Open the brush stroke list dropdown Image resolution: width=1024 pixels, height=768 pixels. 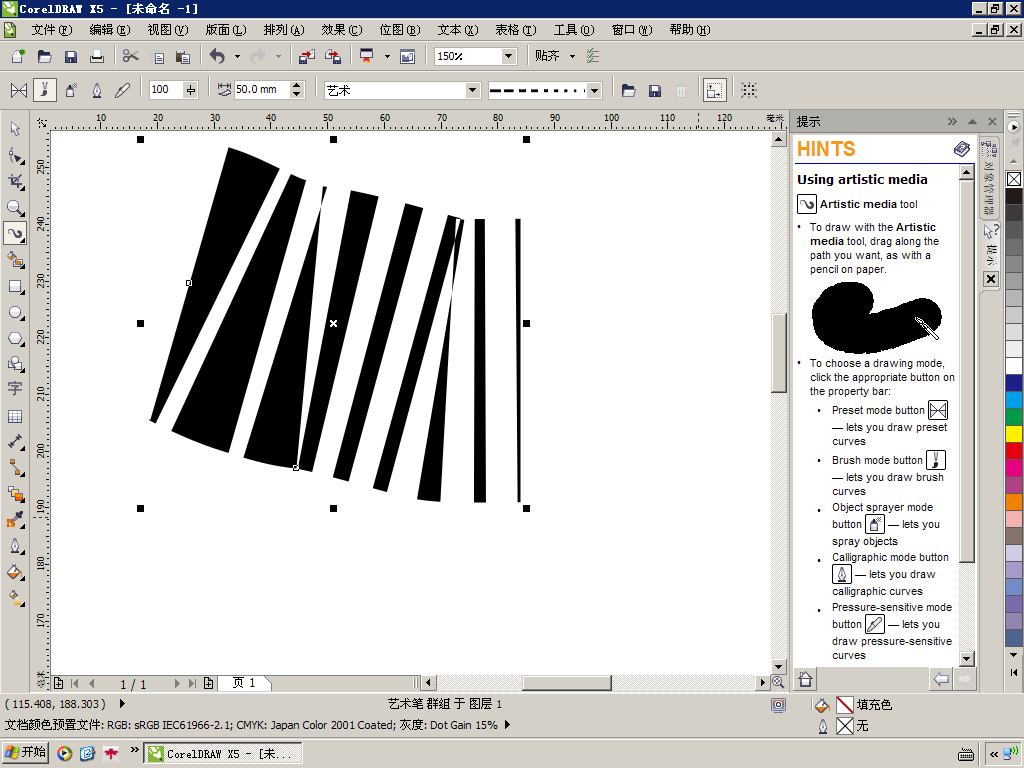pos(594,90)
